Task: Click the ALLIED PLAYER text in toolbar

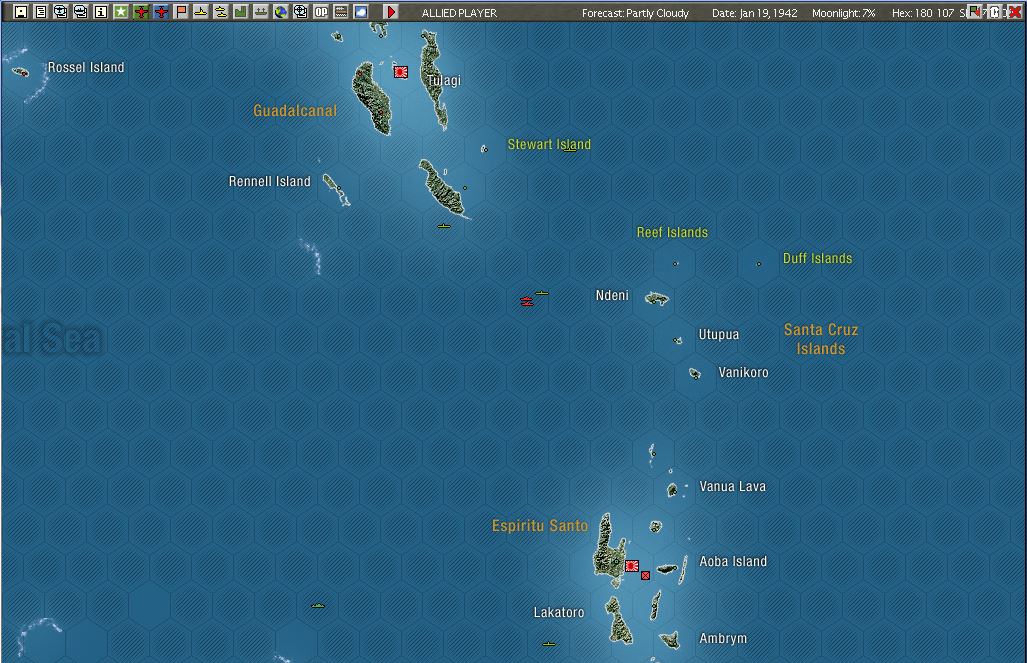Action: [x=459, y=13]
